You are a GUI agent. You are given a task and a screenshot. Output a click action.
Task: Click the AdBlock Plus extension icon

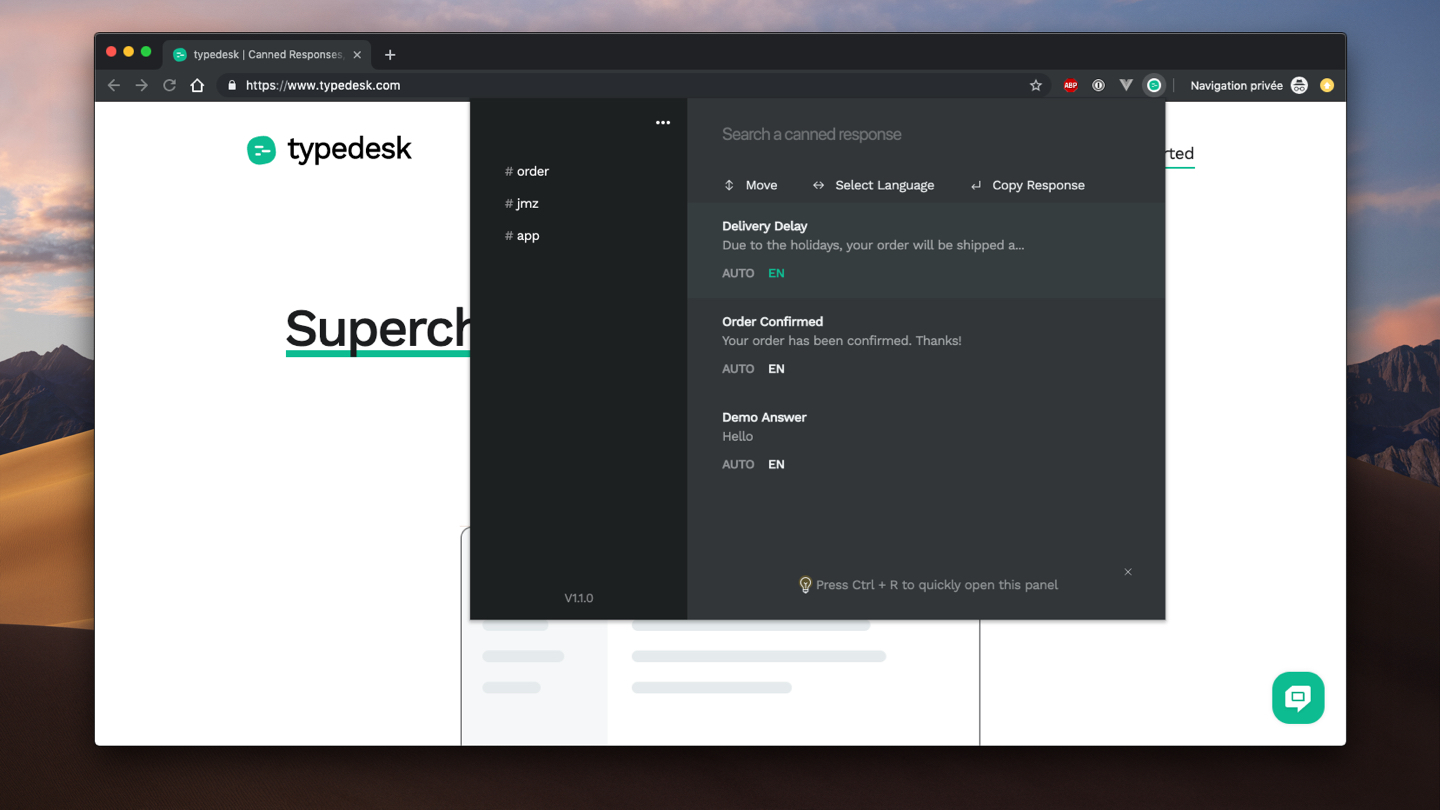(1070, 86)
